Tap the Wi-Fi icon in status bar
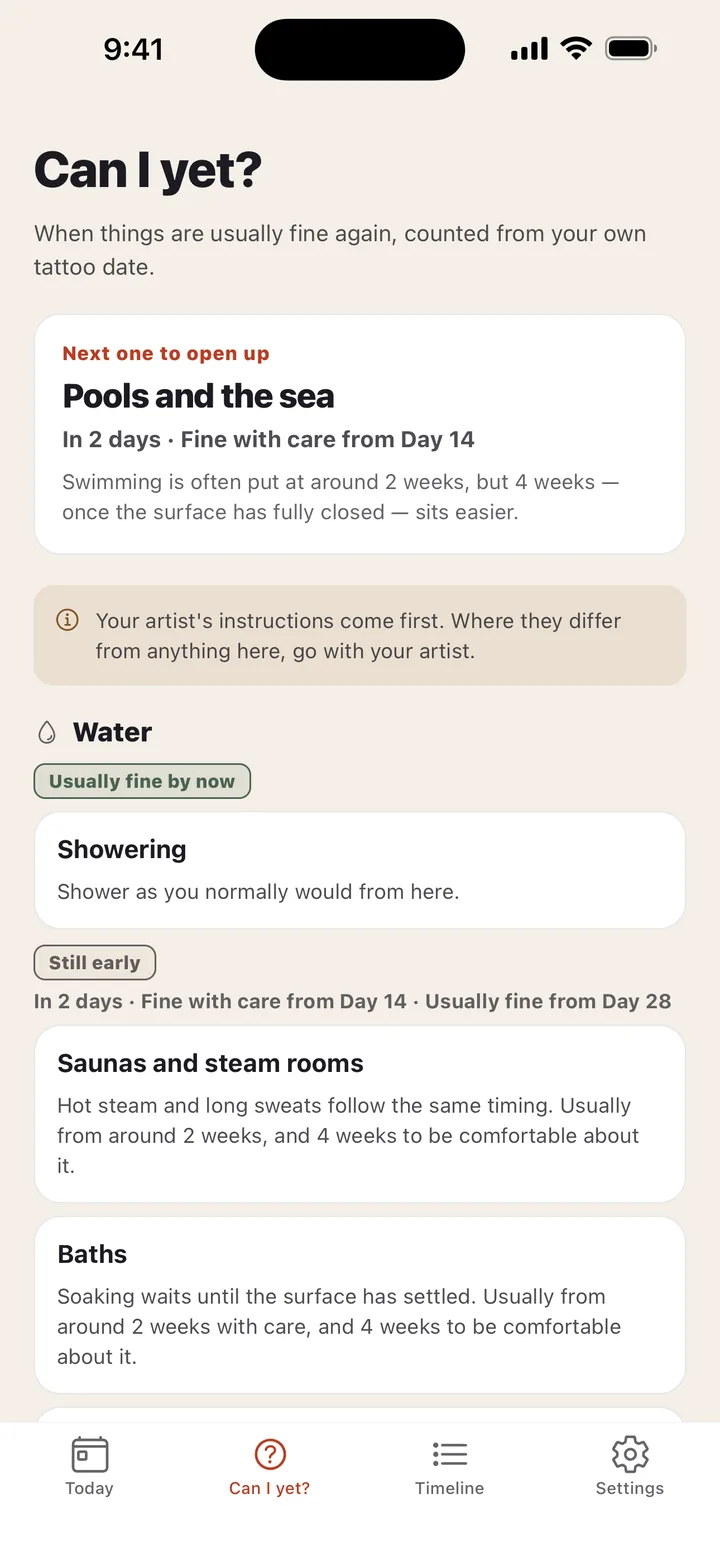This screenshot has width=720, height=1561. coord(576,48)
